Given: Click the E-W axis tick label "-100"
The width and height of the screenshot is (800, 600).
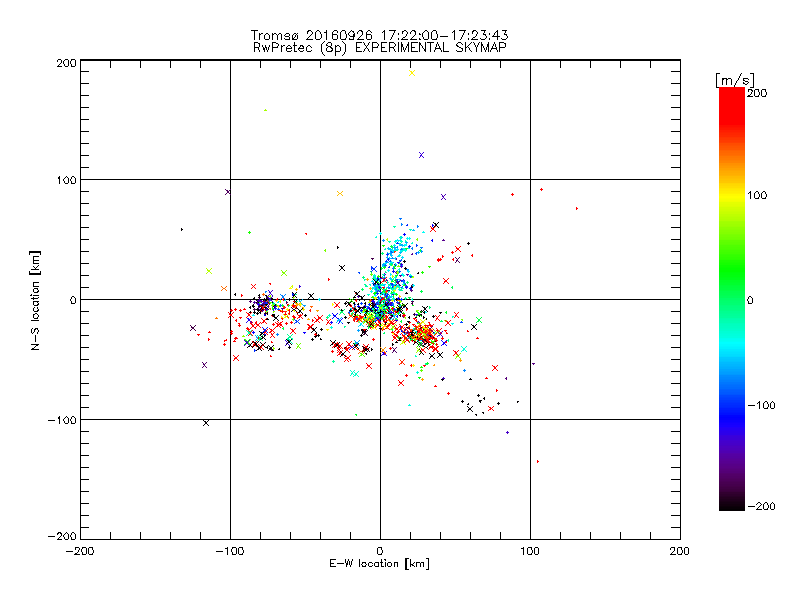Looking at the screenshot, I should [x=230, y=551].
